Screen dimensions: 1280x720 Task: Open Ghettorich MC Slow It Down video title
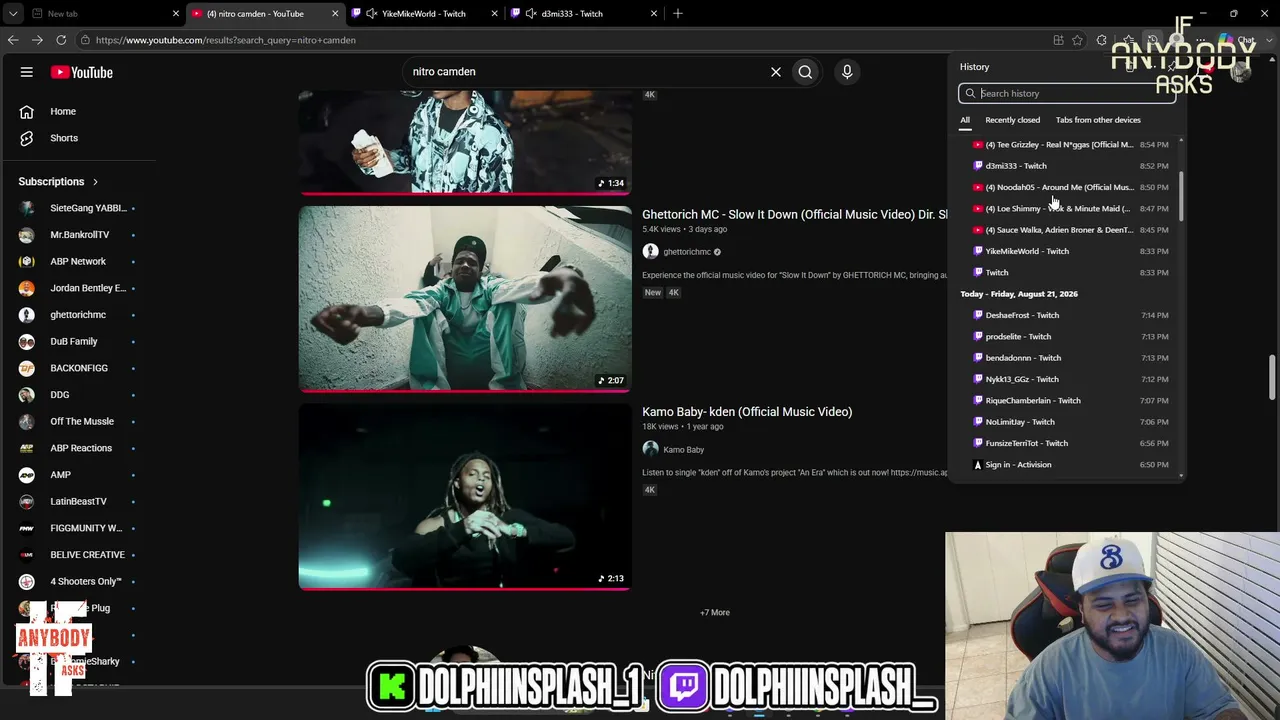[794, 215]
